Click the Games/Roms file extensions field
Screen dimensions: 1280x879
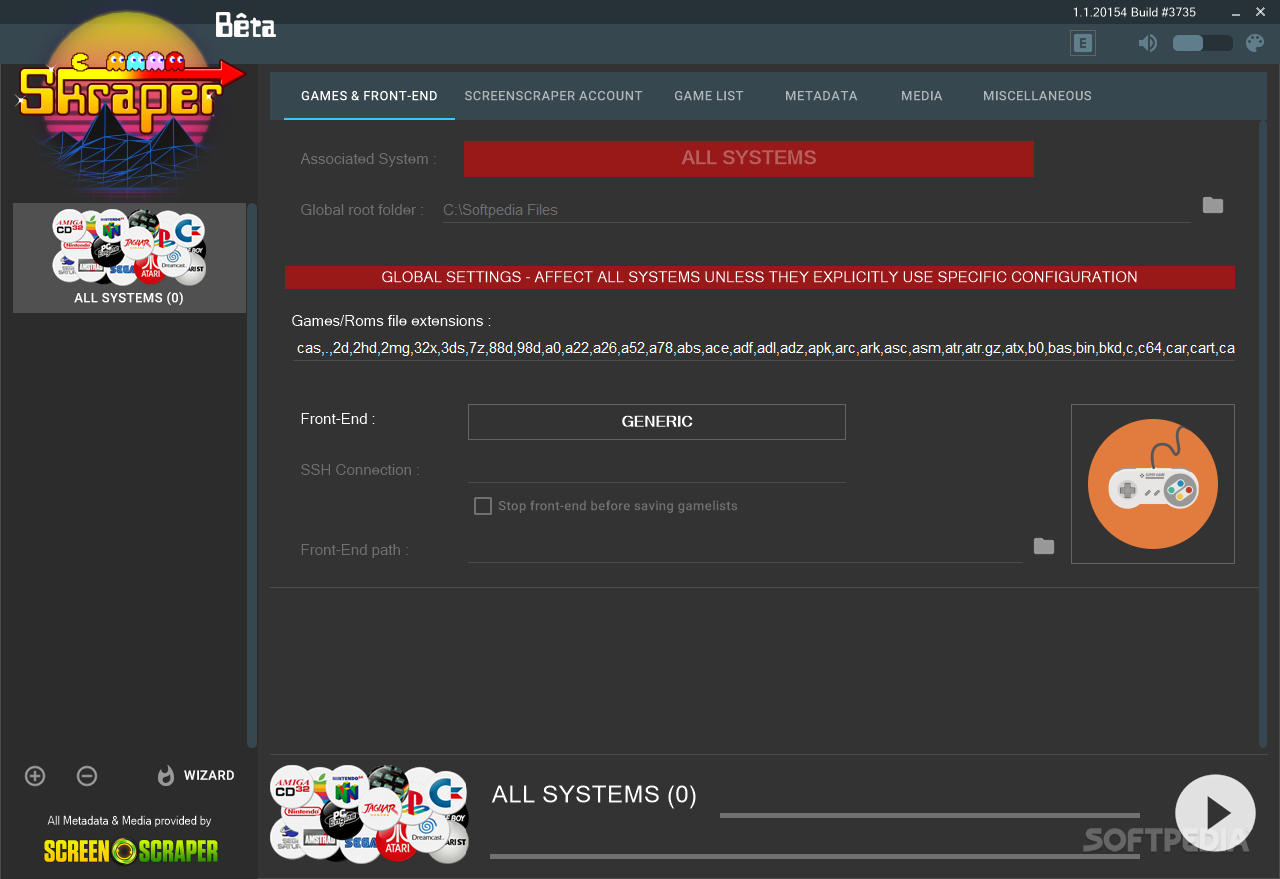764,348
